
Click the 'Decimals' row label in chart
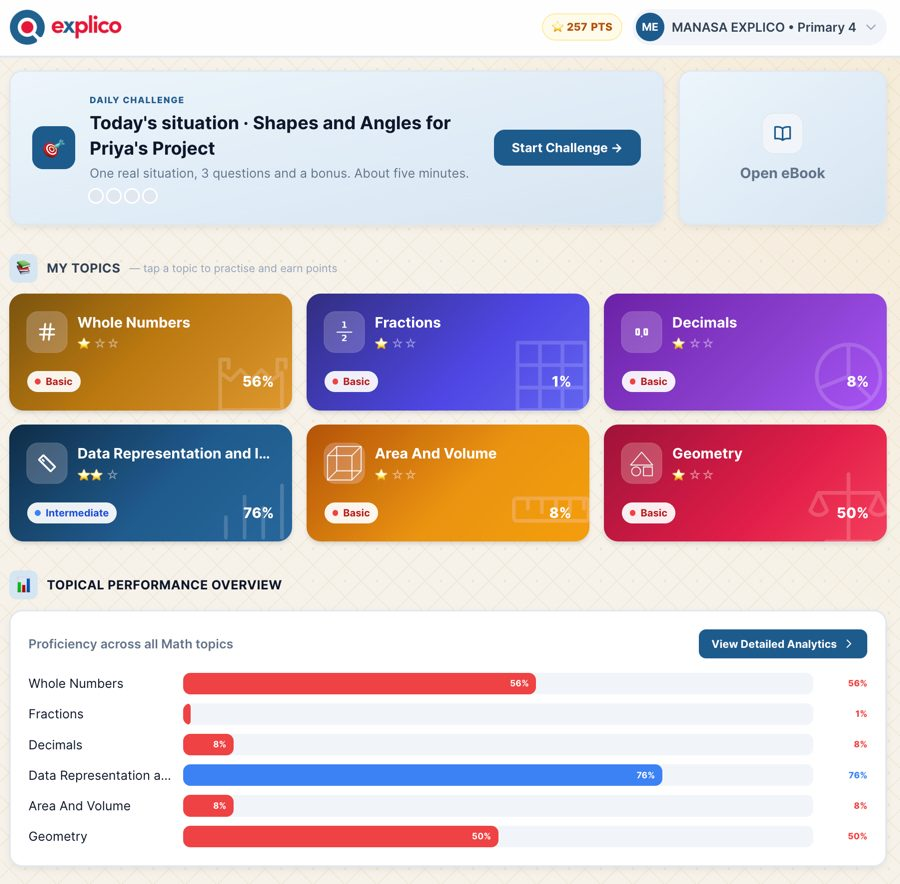(55, 745)
